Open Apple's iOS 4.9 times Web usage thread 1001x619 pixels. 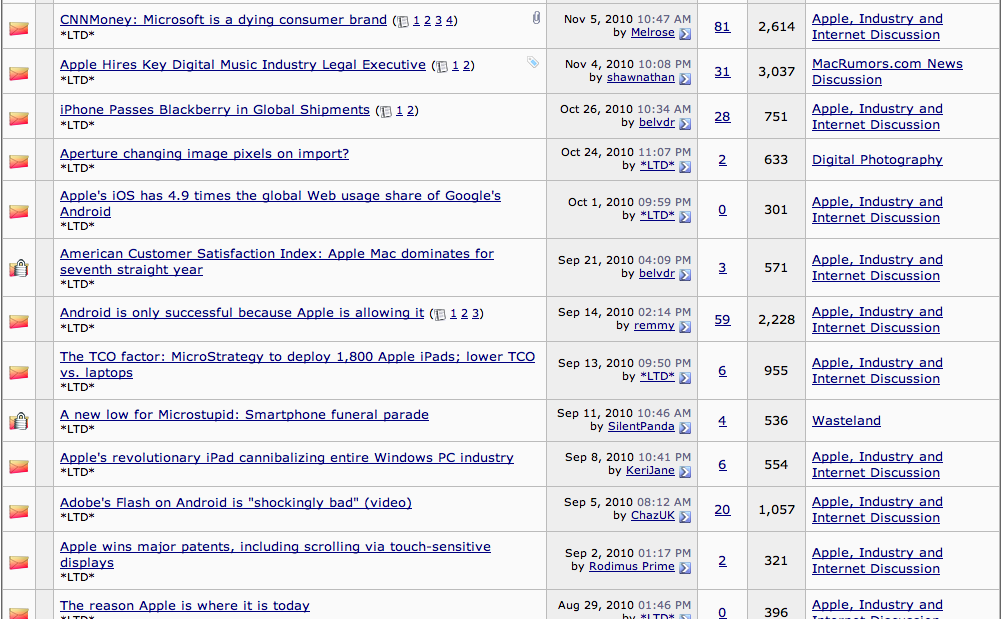click(x=280, y=204)
